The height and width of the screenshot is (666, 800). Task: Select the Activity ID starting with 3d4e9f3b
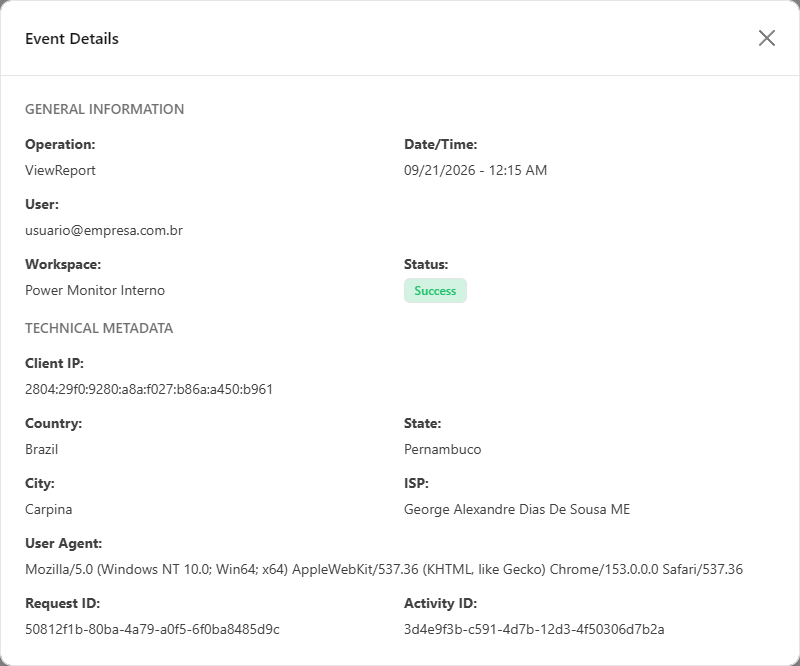pyautogui.click(x=534, y=629)
